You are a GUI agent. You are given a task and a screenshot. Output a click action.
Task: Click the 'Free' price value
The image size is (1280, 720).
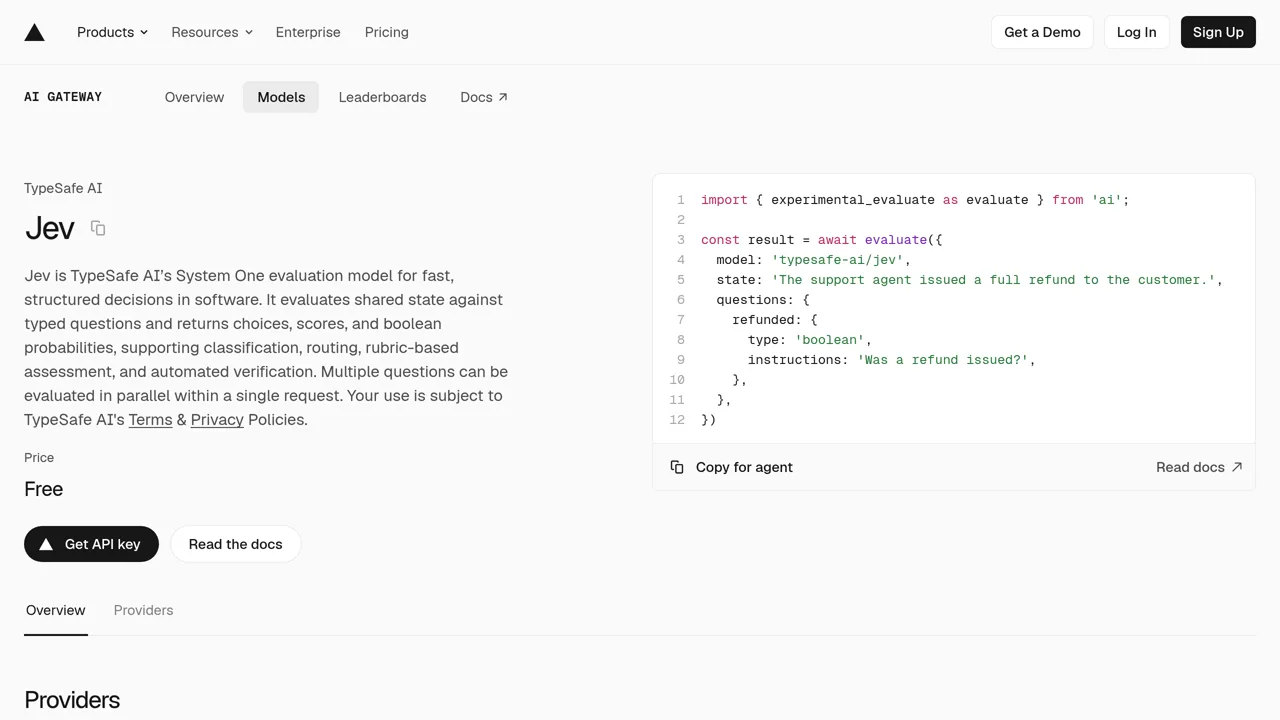(x=44, y=489)
